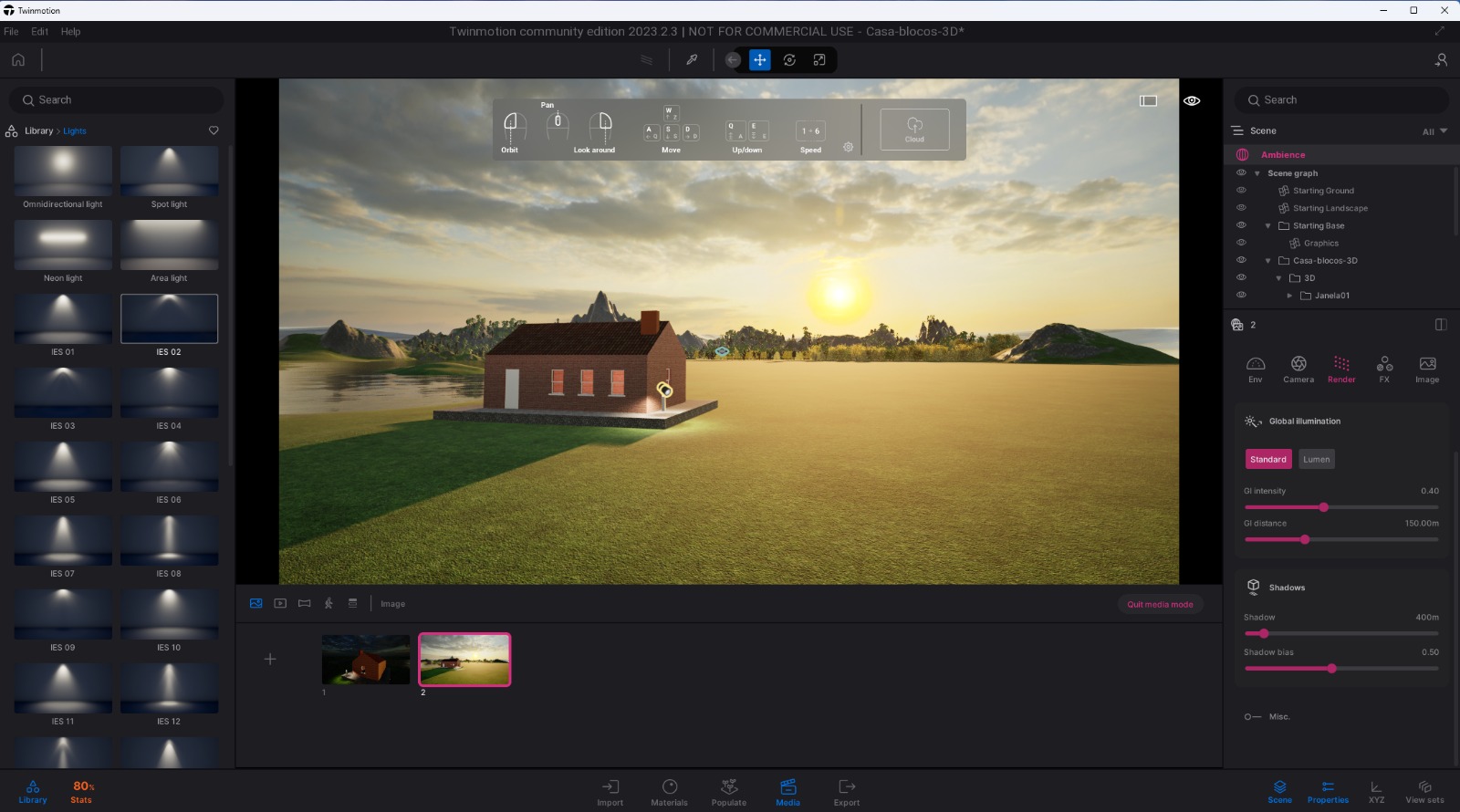Click the Home icon in top toolbar

pyautogui.click(x=18, y=60)
